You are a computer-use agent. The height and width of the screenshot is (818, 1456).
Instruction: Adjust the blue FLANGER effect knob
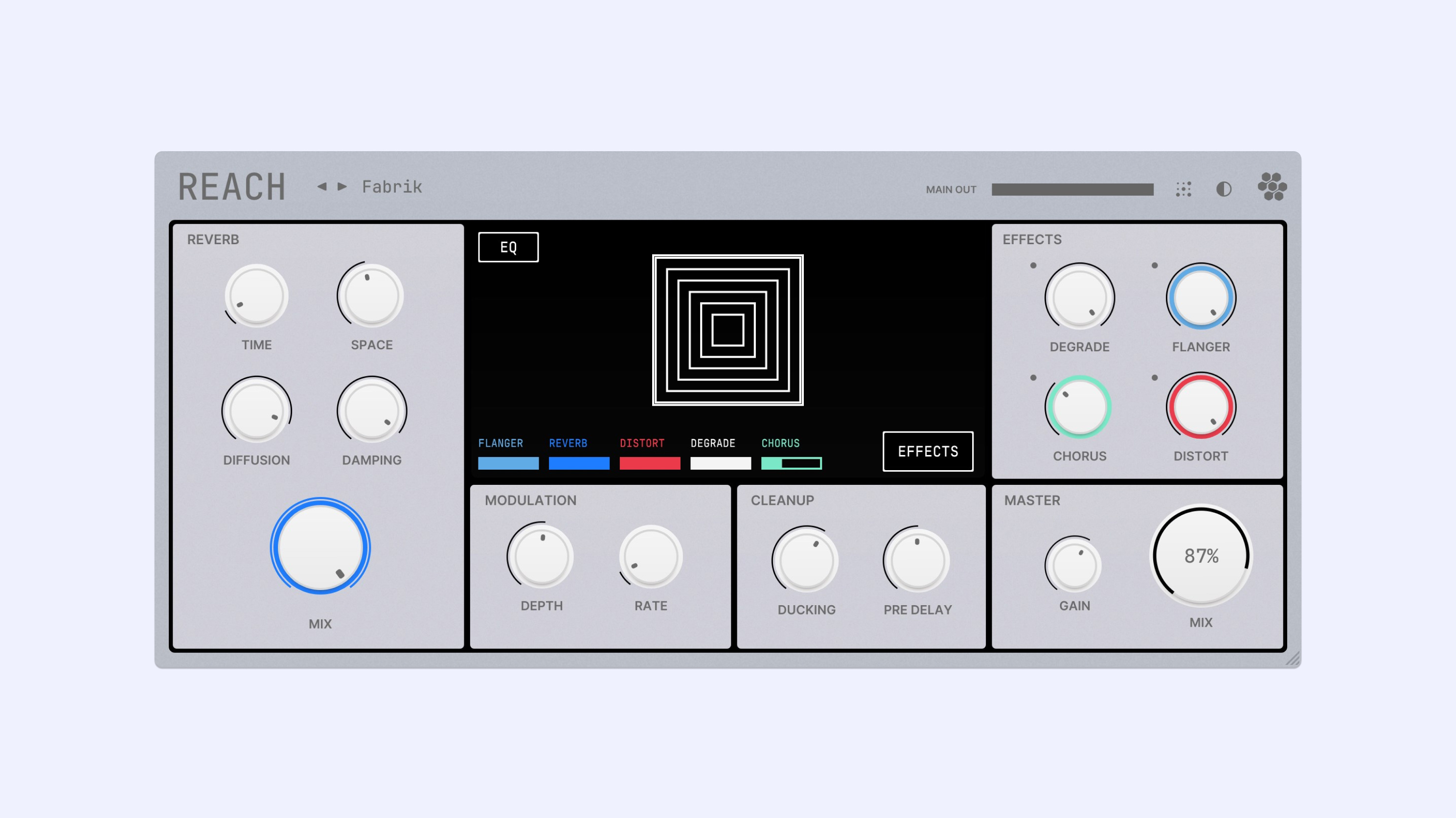1201,297
